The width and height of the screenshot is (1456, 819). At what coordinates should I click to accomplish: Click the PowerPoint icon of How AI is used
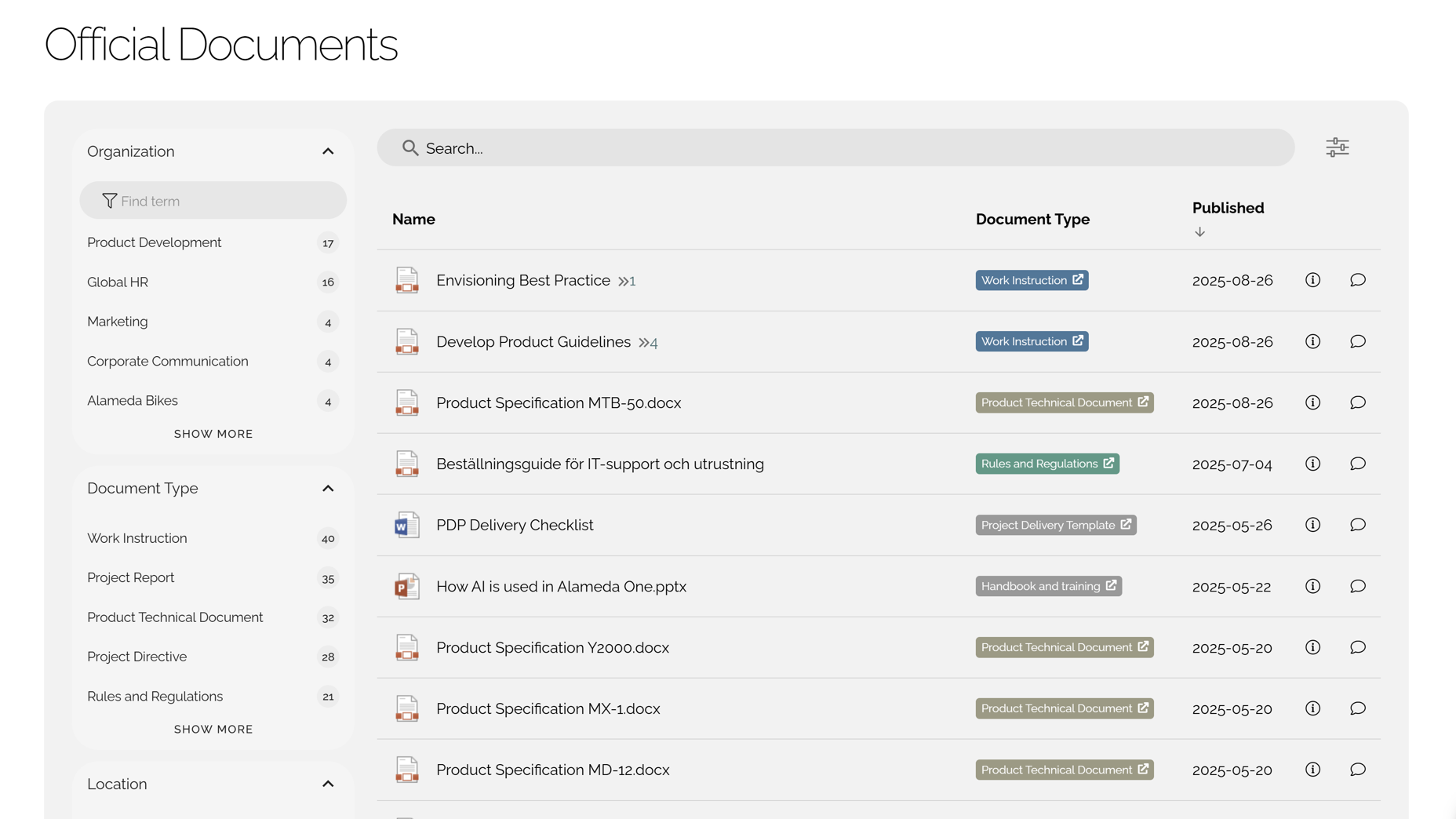pos(406,586)
